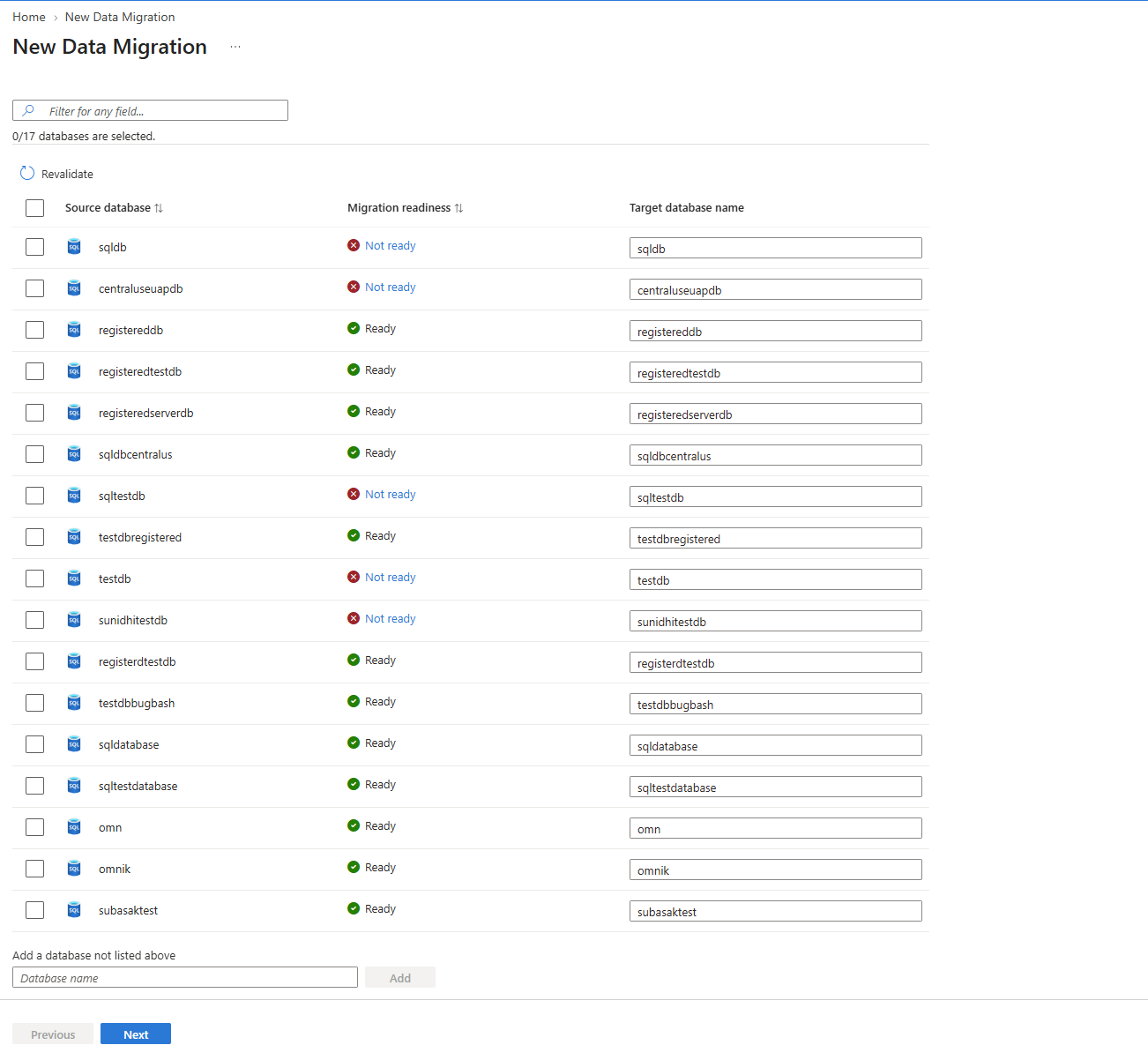The height and width of the screenshot is (1060, 1148).
Task: Click the green check icon for testdbbugbash
Action: point(354,701)
